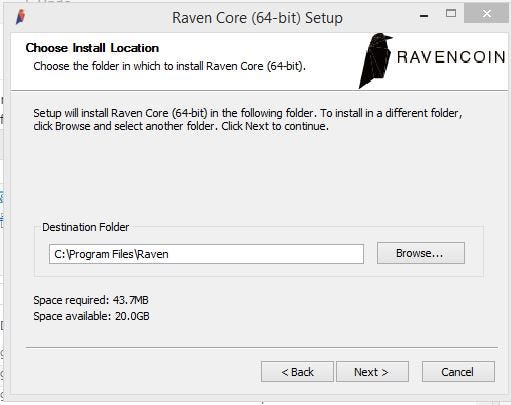Click the 'Destination Folder' group label
The image size is (511, 405).
click(x=86, y=227)
